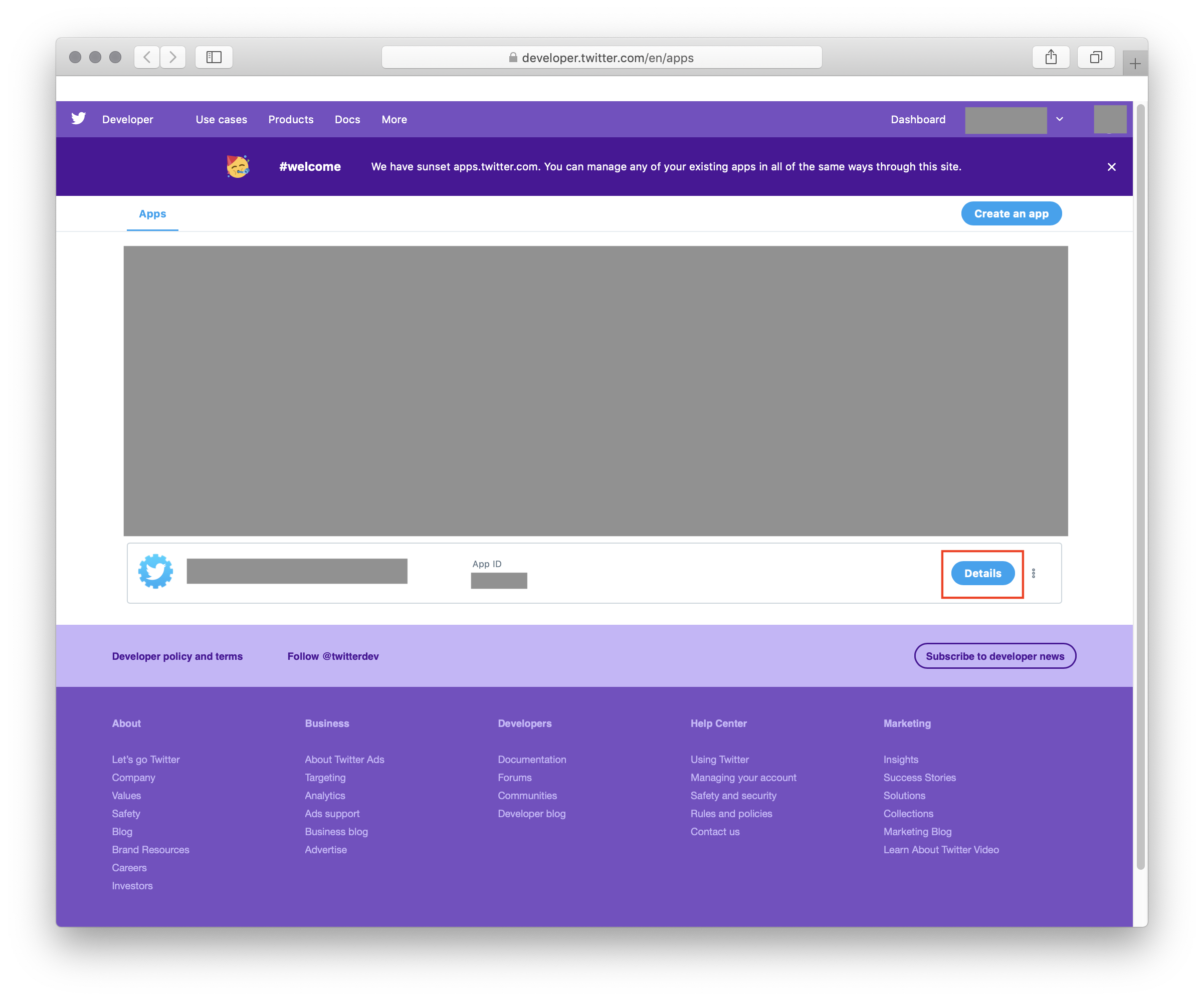Open Analytics footer link
The width and height of the screenshot is (1204, 1001).
325,795
